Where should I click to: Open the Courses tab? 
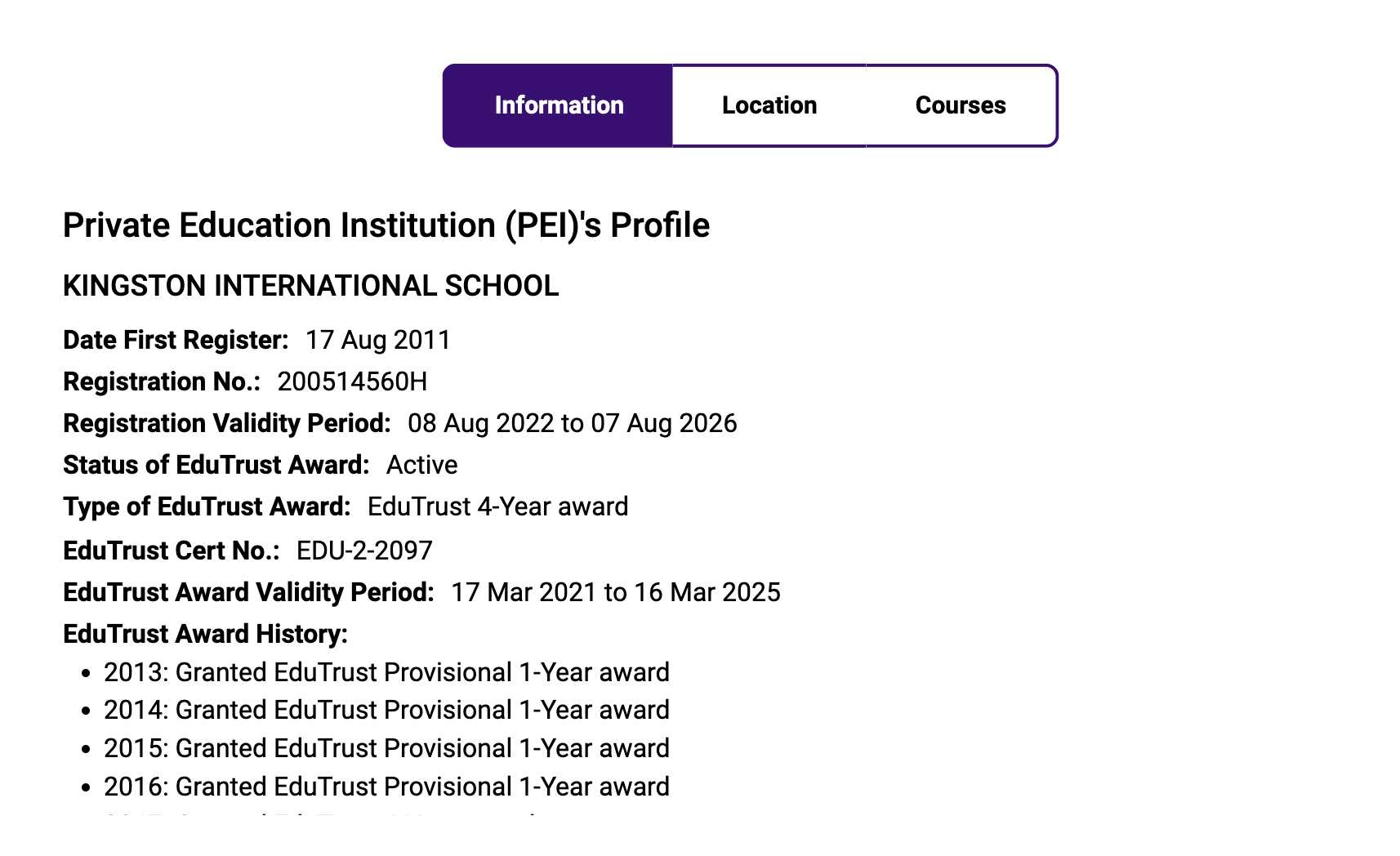(961, 105)
